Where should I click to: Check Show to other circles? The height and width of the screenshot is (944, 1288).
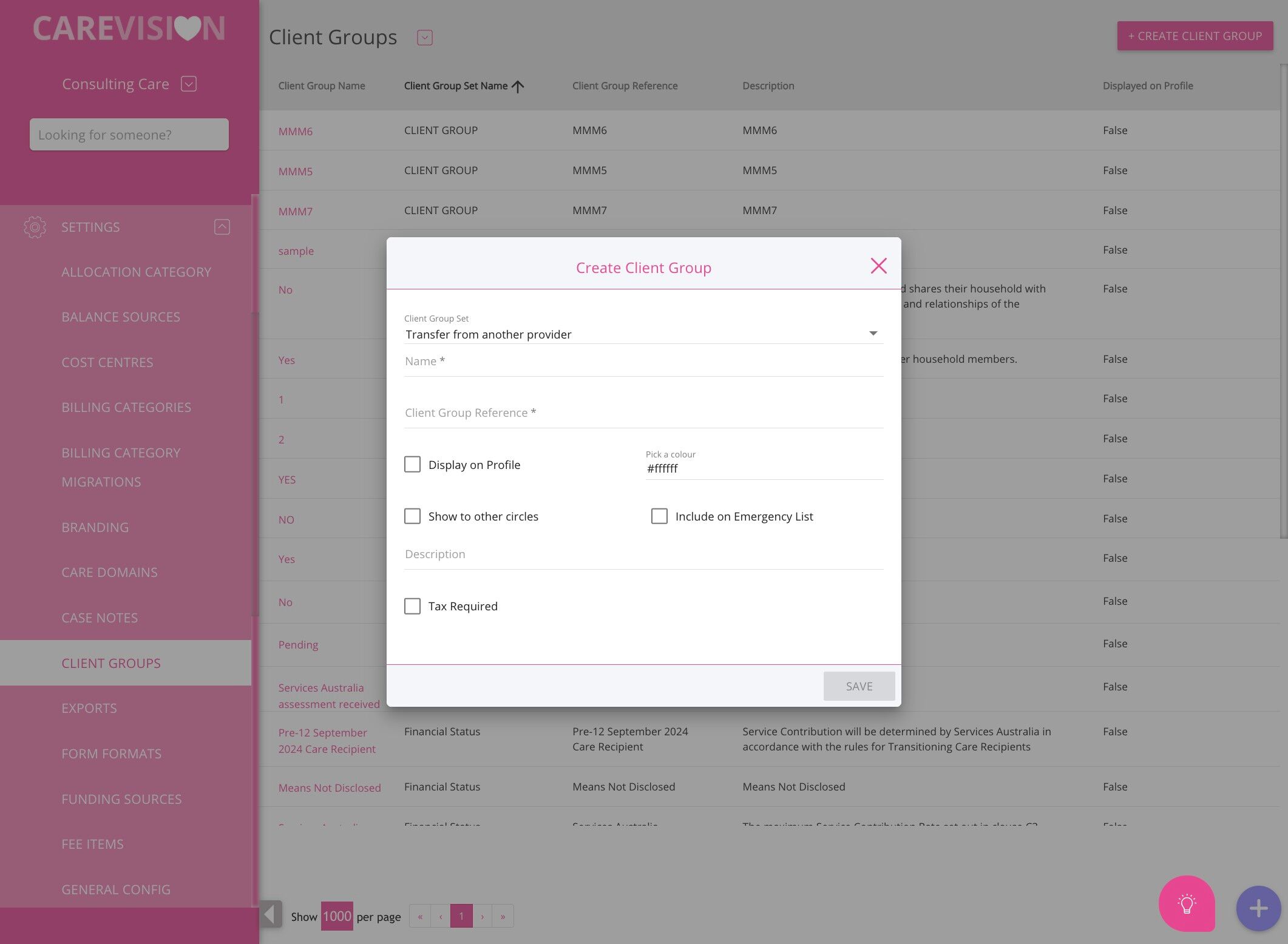(x=412, y=516)
